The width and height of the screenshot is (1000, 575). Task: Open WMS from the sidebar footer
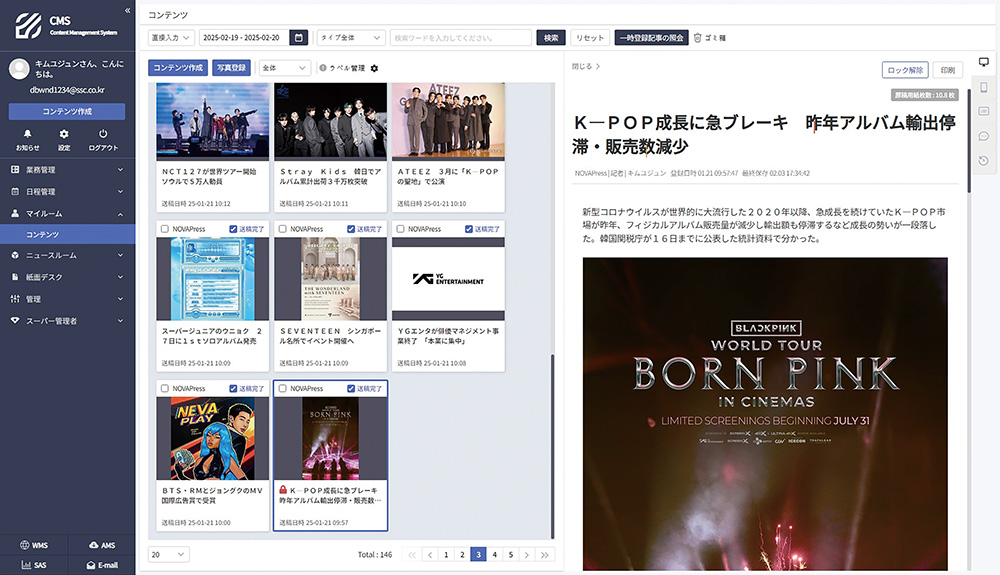34,545
